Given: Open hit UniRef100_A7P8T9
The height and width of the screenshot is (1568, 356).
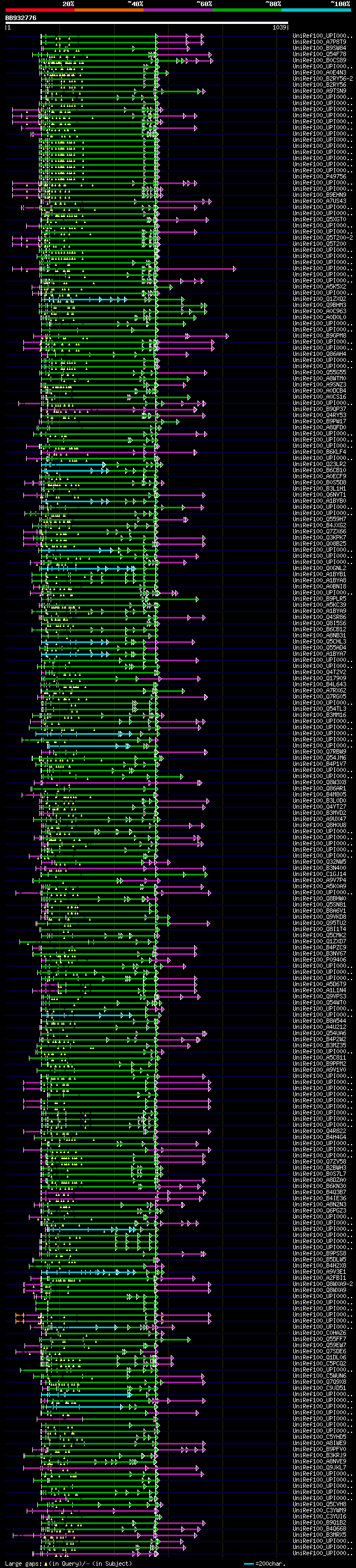Looking at the screenshot, I should point(319,42).
